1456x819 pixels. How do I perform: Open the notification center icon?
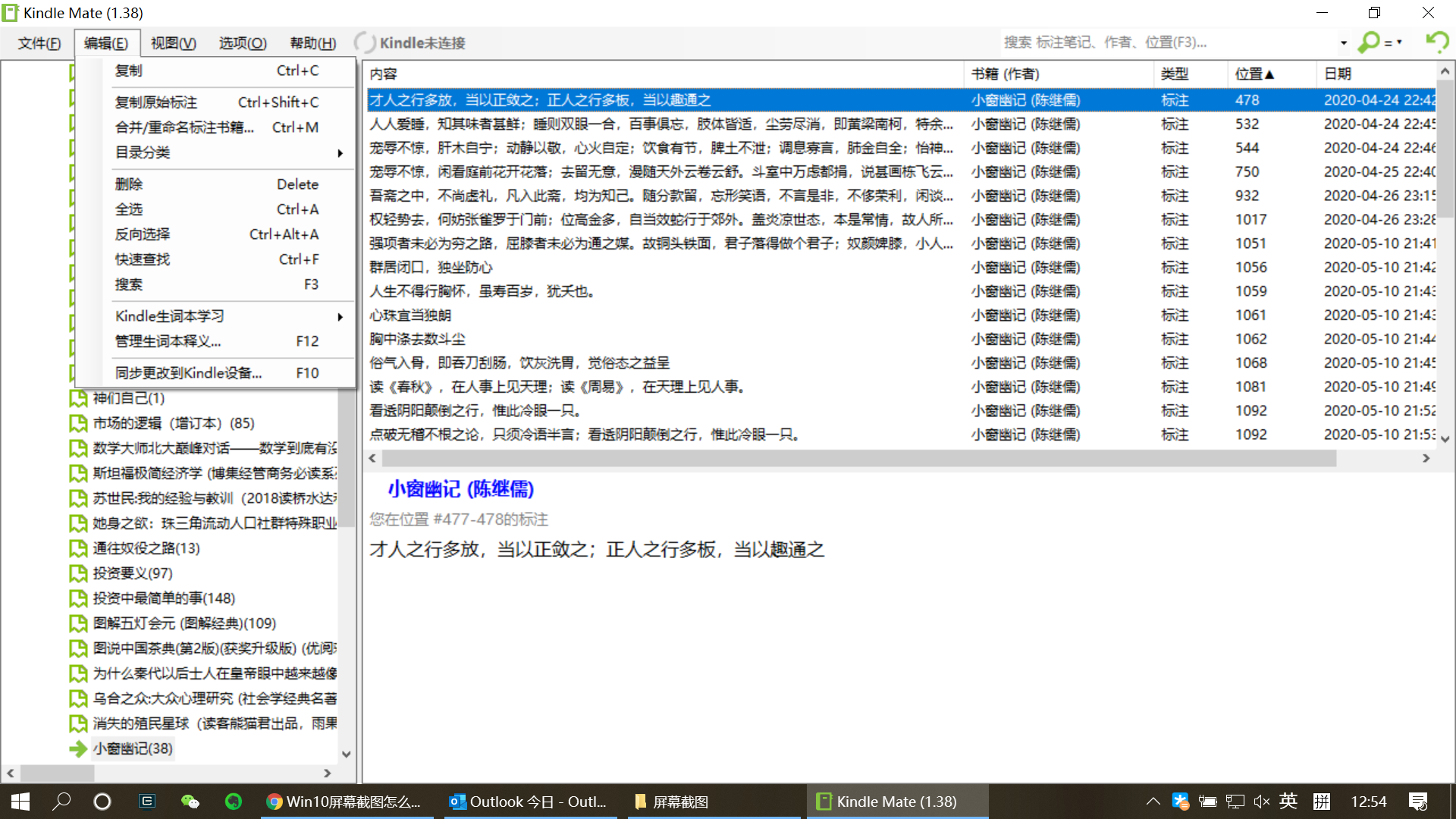[1418, 802]
